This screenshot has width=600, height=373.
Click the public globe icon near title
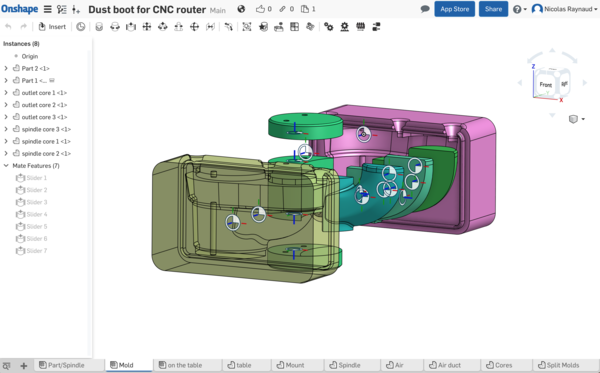tap(241, 9)
